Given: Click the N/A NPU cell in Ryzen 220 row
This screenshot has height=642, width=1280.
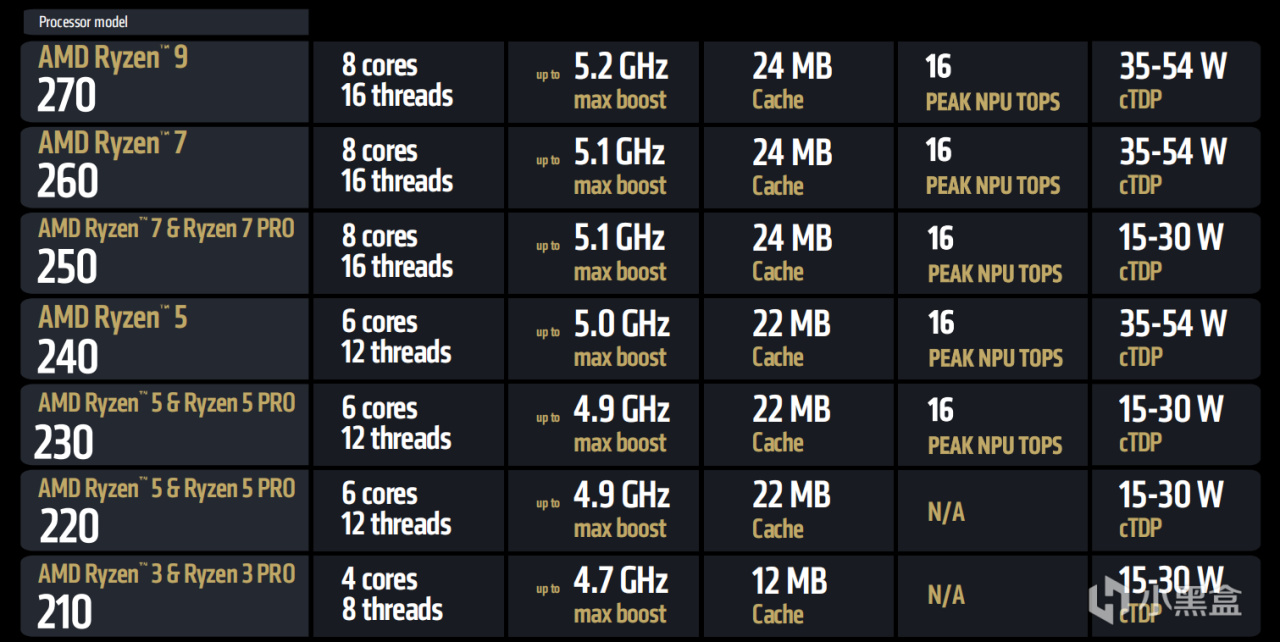Looking at the screenshot, I should coord(992,511).
